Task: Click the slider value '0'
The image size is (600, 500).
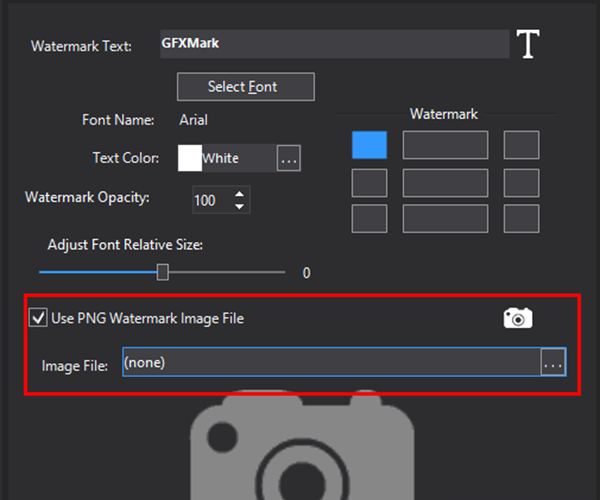Action: click(x=307, y=273)
